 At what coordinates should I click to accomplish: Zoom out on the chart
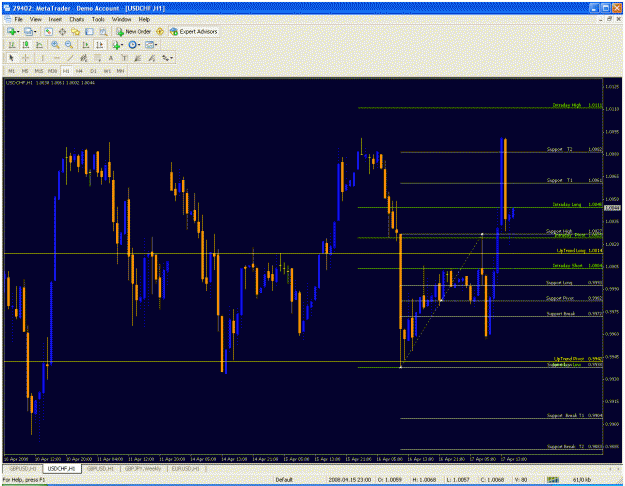(69, 45)
